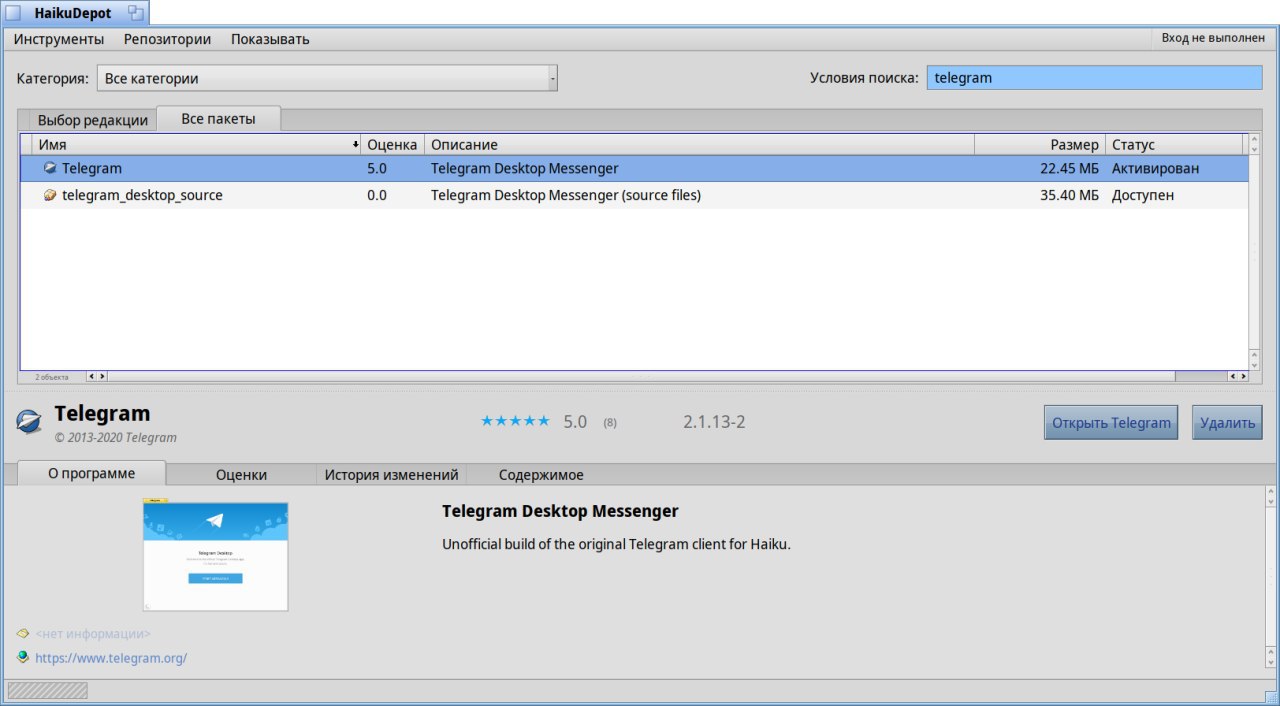Open the https://www.telegram.org/ link

coord(111,658)
